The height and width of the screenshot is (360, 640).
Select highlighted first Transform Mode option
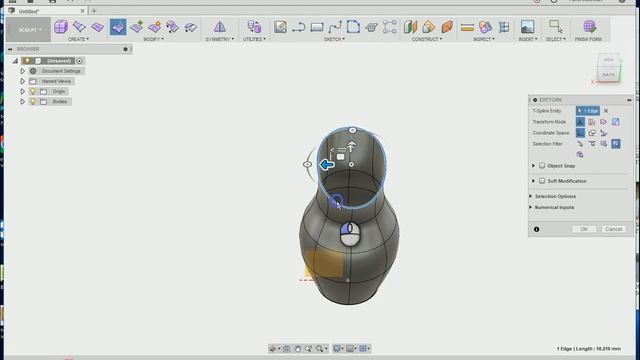[580, 122]
